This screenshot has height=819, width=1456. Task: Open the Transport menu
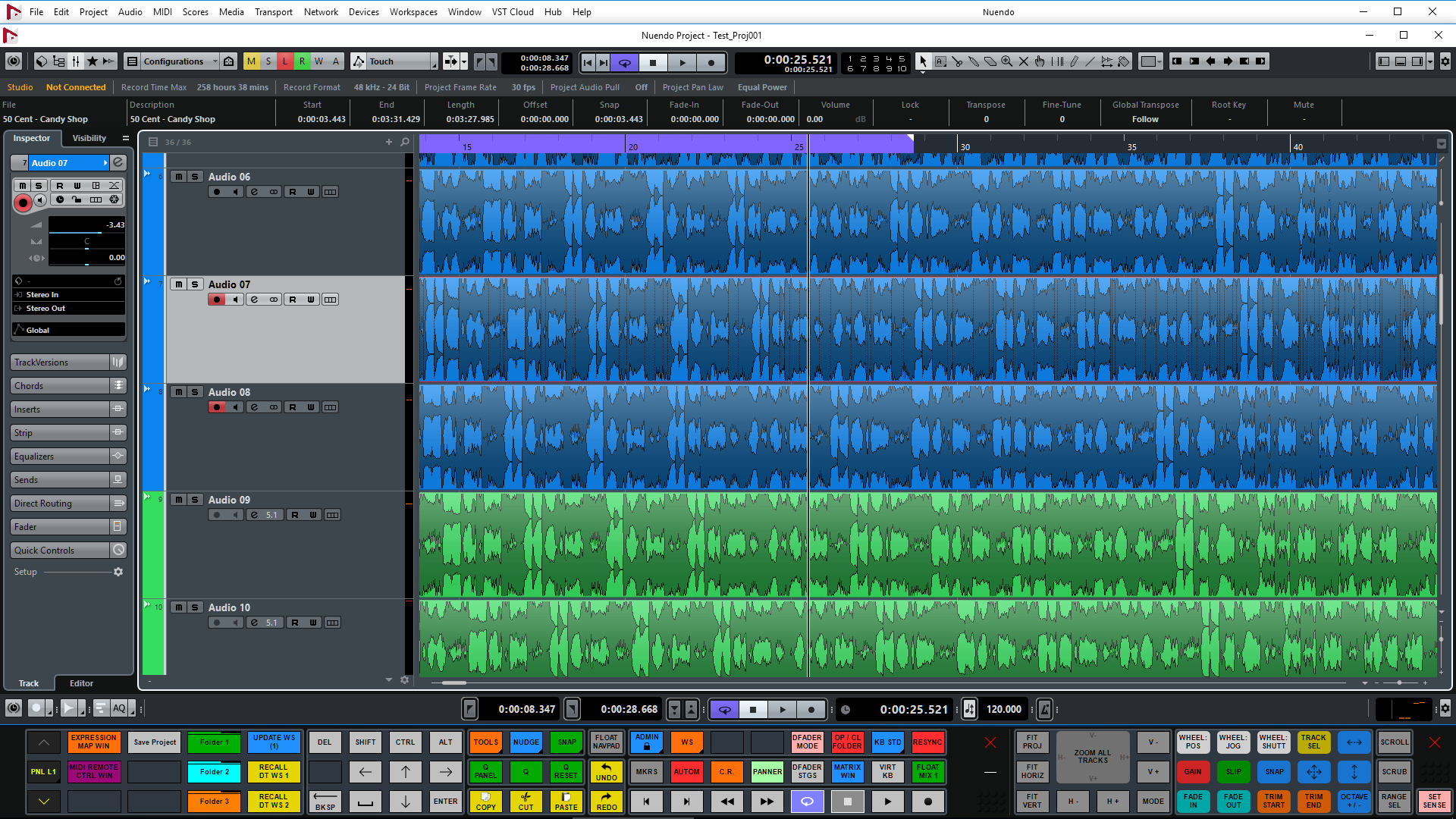[273, 12]
